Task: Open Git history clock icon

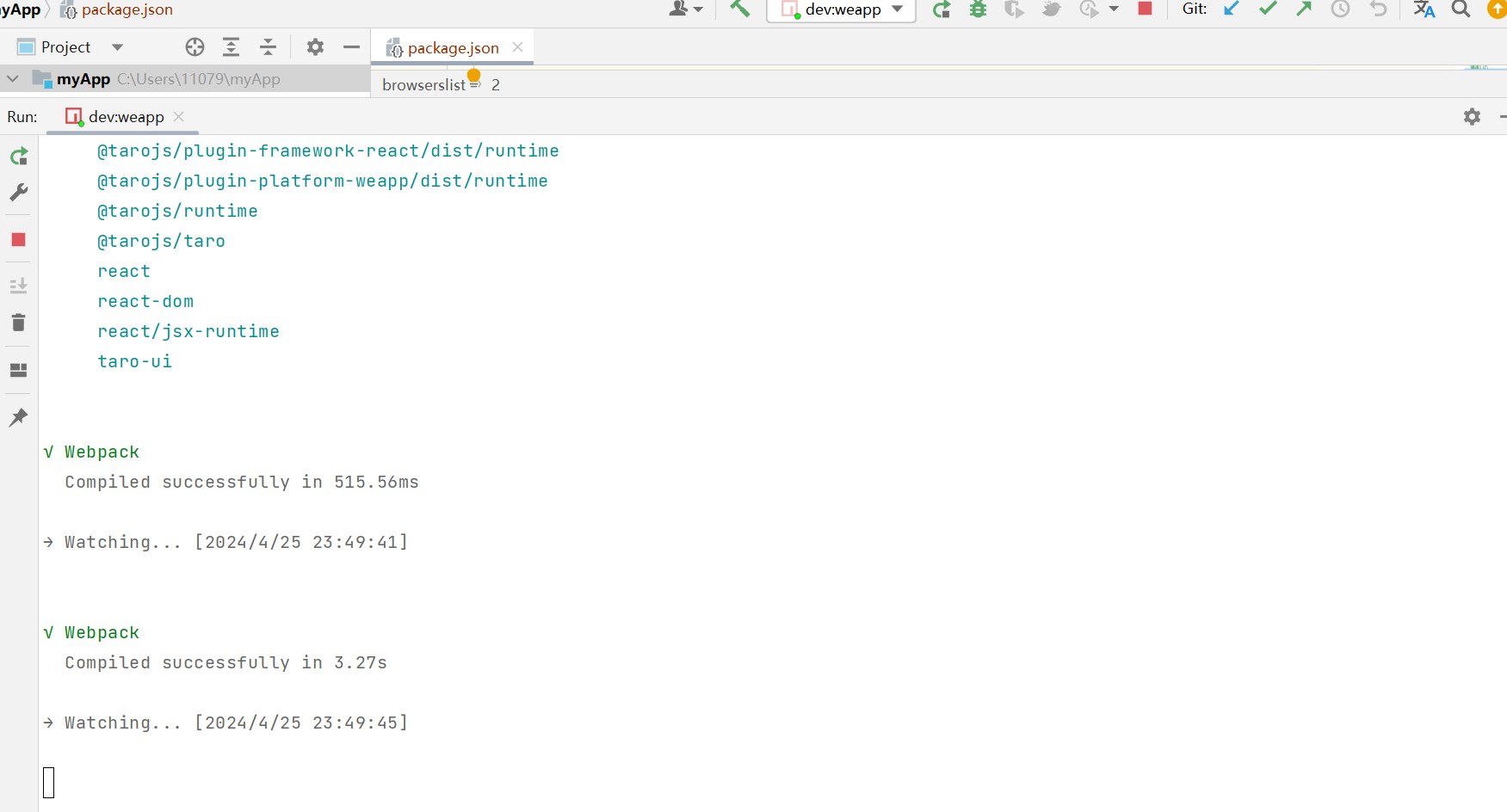Action: 1340,9
